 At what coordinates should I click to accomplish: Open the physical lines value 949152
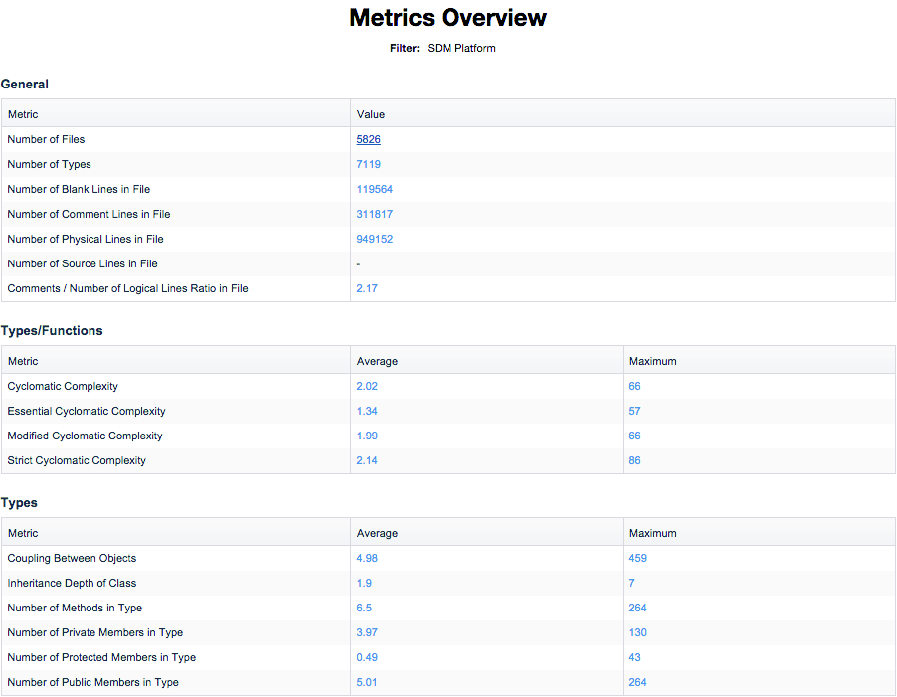(375, 239)
